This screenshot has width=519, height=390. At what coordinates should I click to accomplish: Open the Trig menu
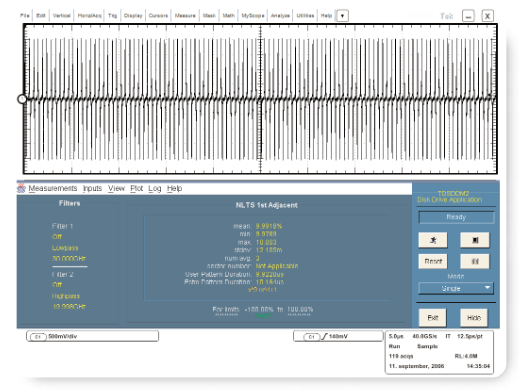[x=112, y=16]
